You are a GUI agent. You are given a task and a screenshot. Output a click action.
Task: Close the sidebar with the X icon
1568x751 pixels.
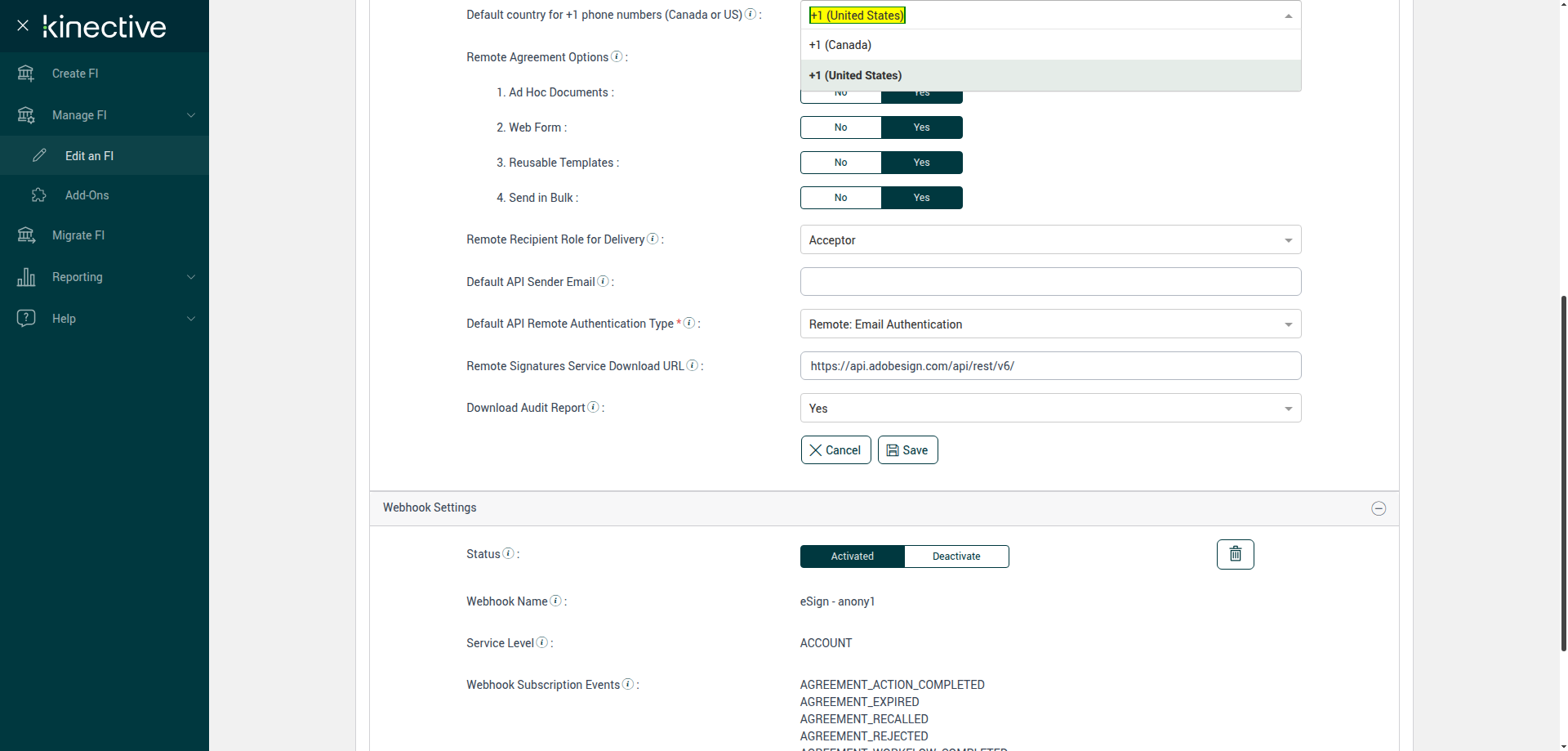pyautogui.click(x=23, y=25)
